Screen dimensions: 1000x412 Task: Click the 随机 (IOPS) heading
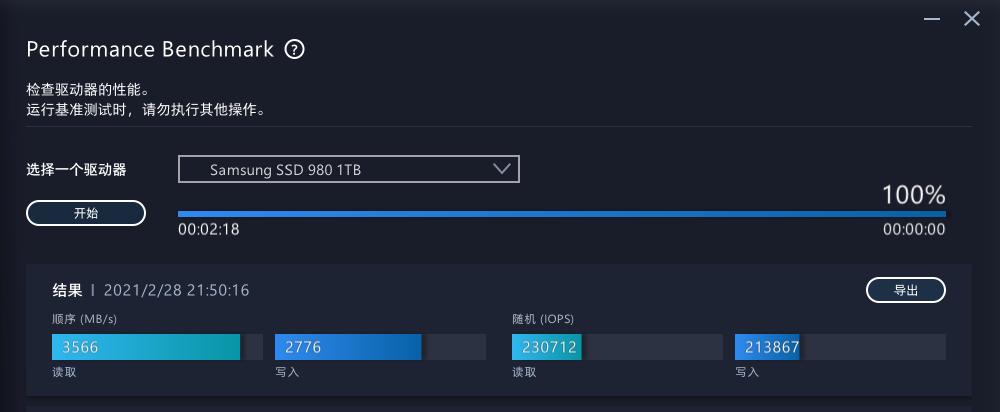click(x=542, y=319)
